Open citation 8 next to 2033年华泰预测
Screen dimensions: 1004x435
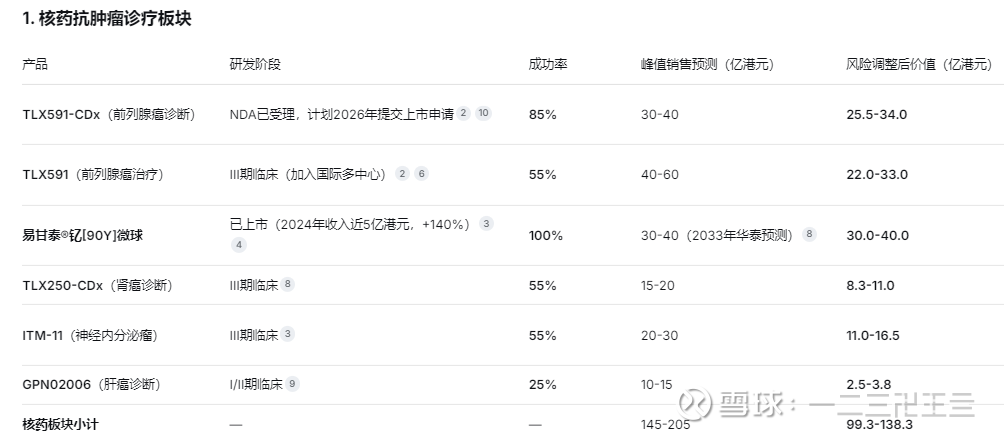[809, 234]
